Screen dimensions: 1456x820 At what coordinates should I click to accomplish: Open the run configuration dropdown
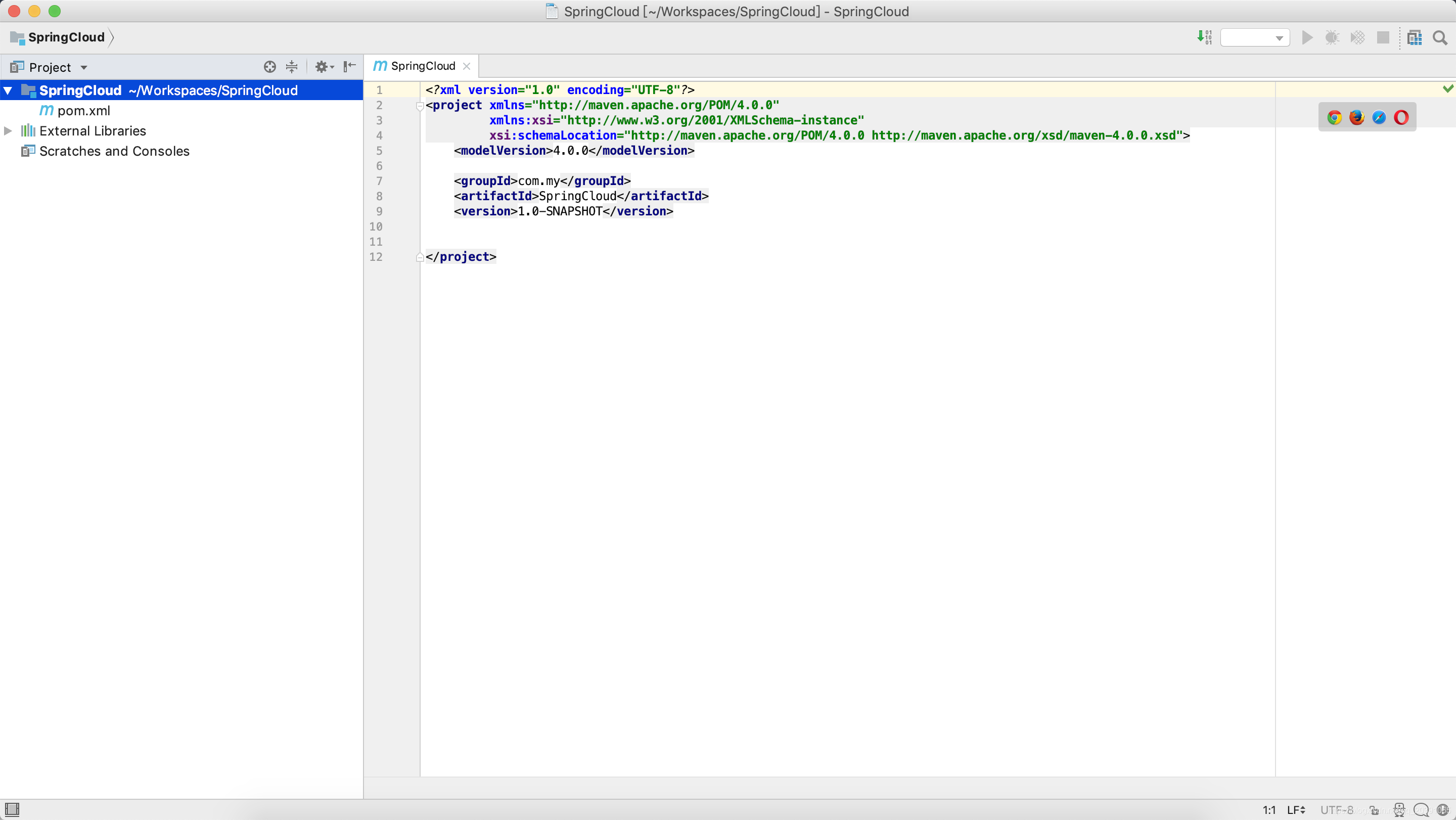[1255, 38]
